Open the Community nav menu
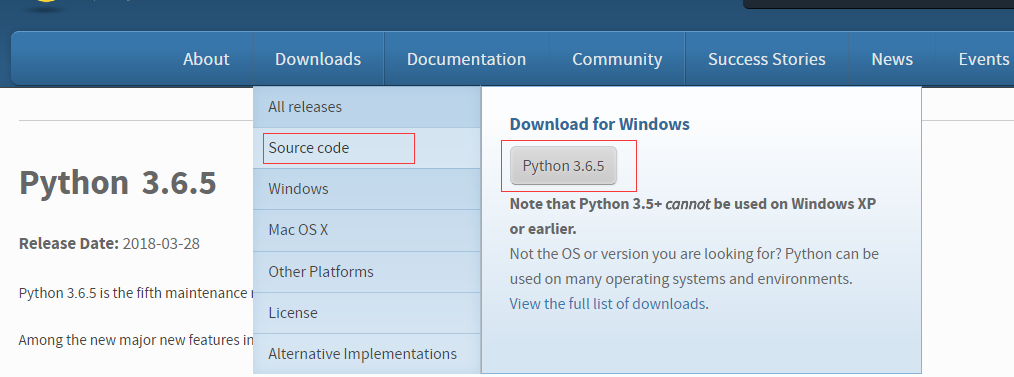Image resolution: width=1014 pixels, height=377 pixels. [617, 59]
